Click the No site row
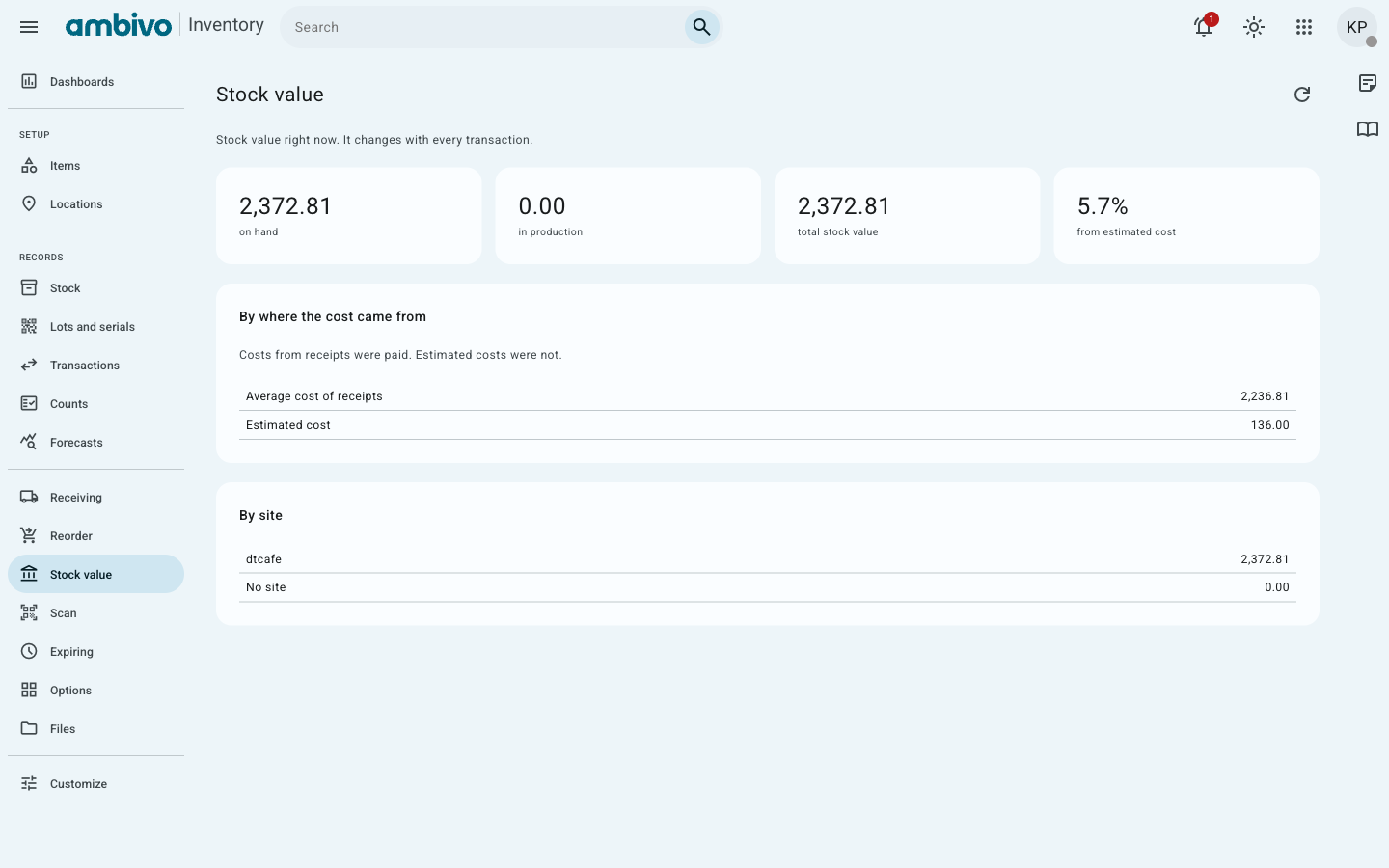Screen dimensions: 1389x868 point(768,587)
